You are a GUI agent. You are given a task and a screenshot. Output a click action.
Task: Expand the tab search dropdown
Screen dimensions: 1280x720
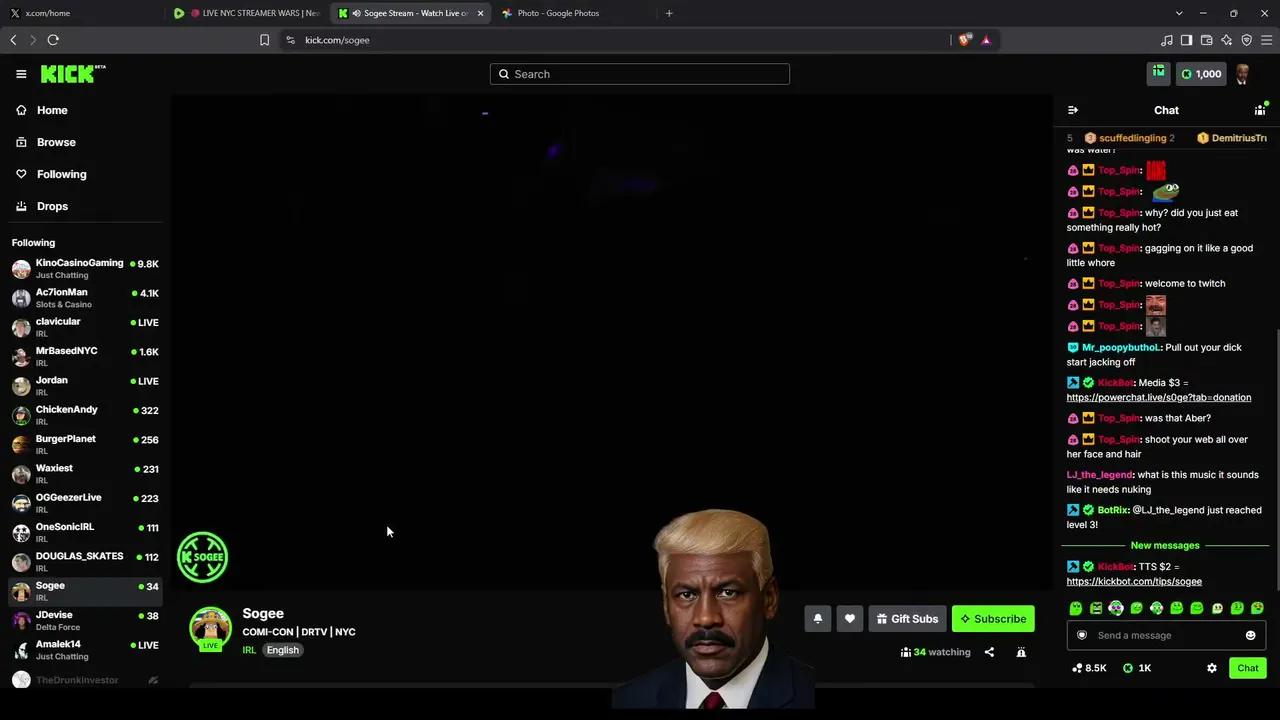click(x=1179, y=13)
